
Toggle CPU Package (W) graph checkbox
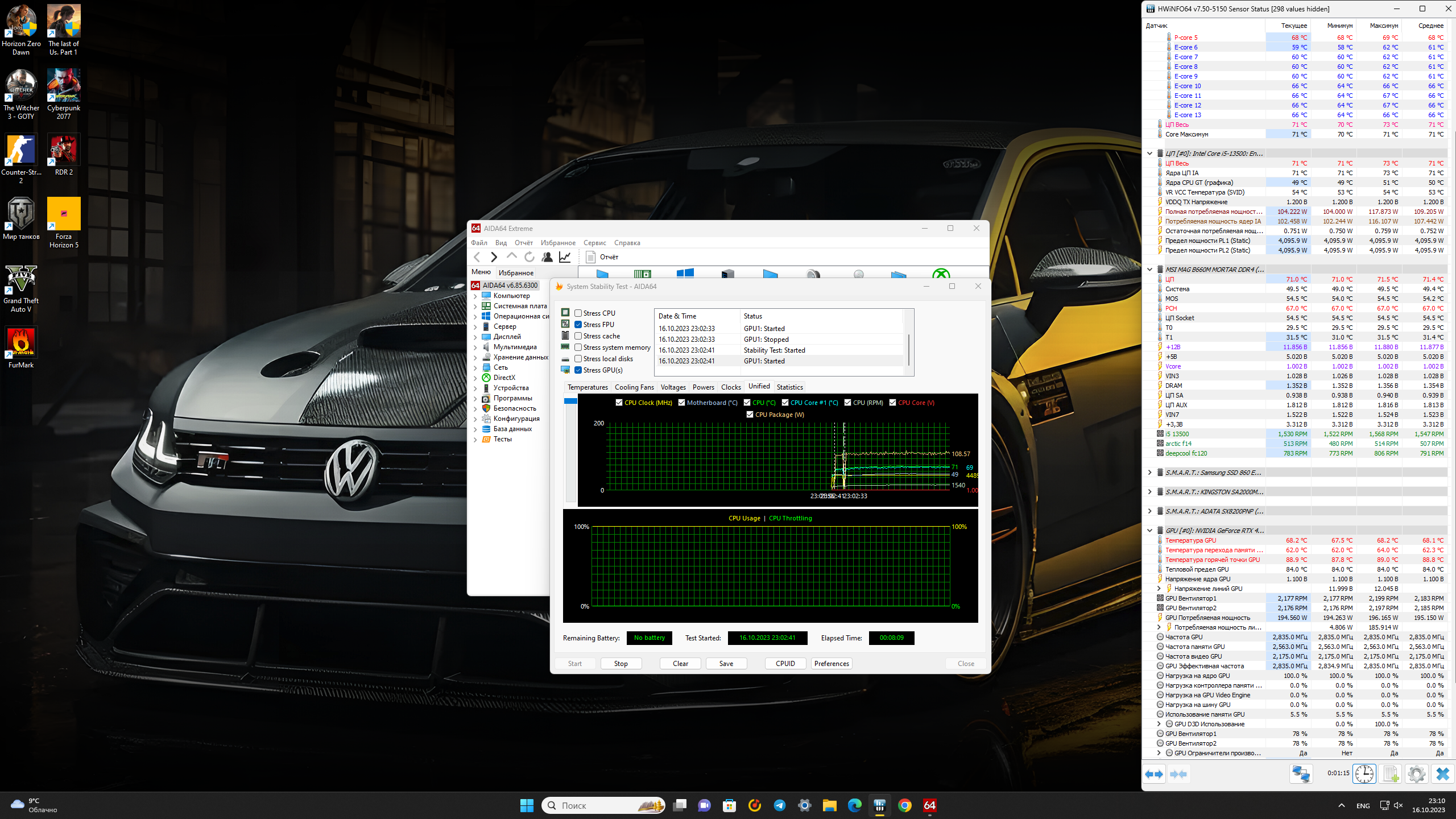point(750,415)
